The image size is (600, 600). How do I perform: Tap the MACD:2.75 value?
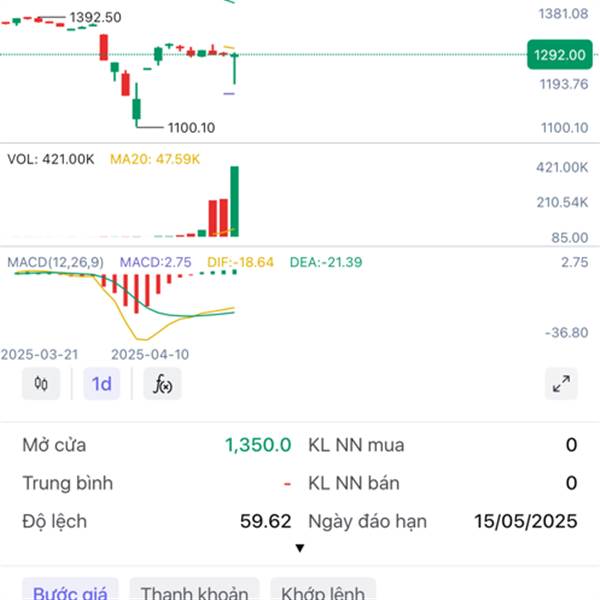point(155,262)
